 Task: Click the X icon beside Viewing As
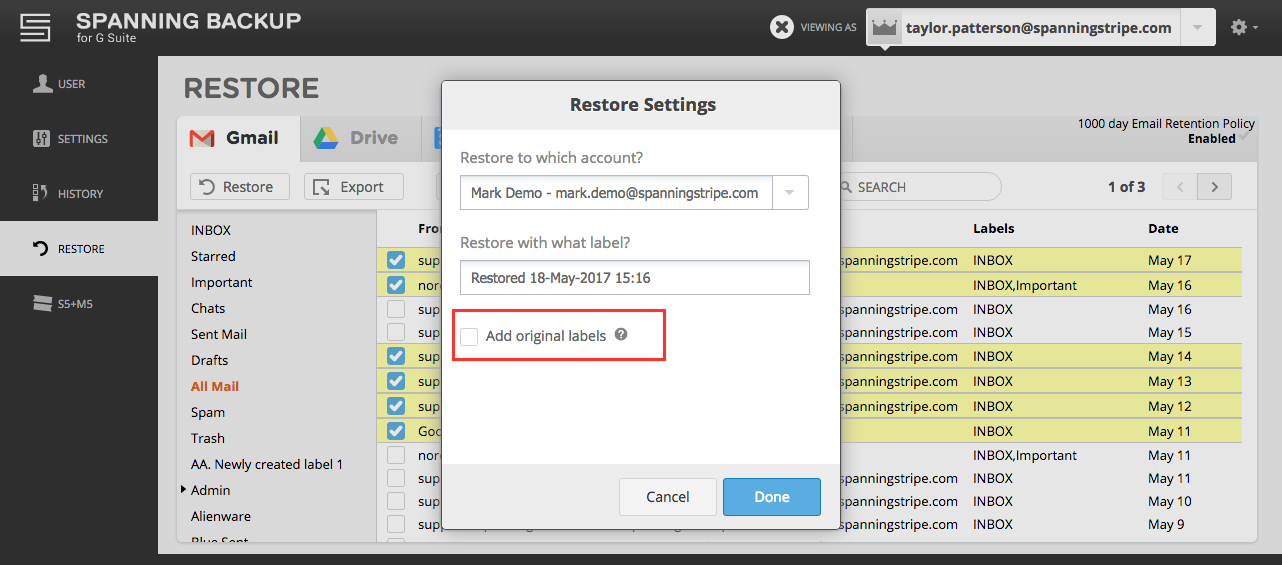click(x=782, y=28)
